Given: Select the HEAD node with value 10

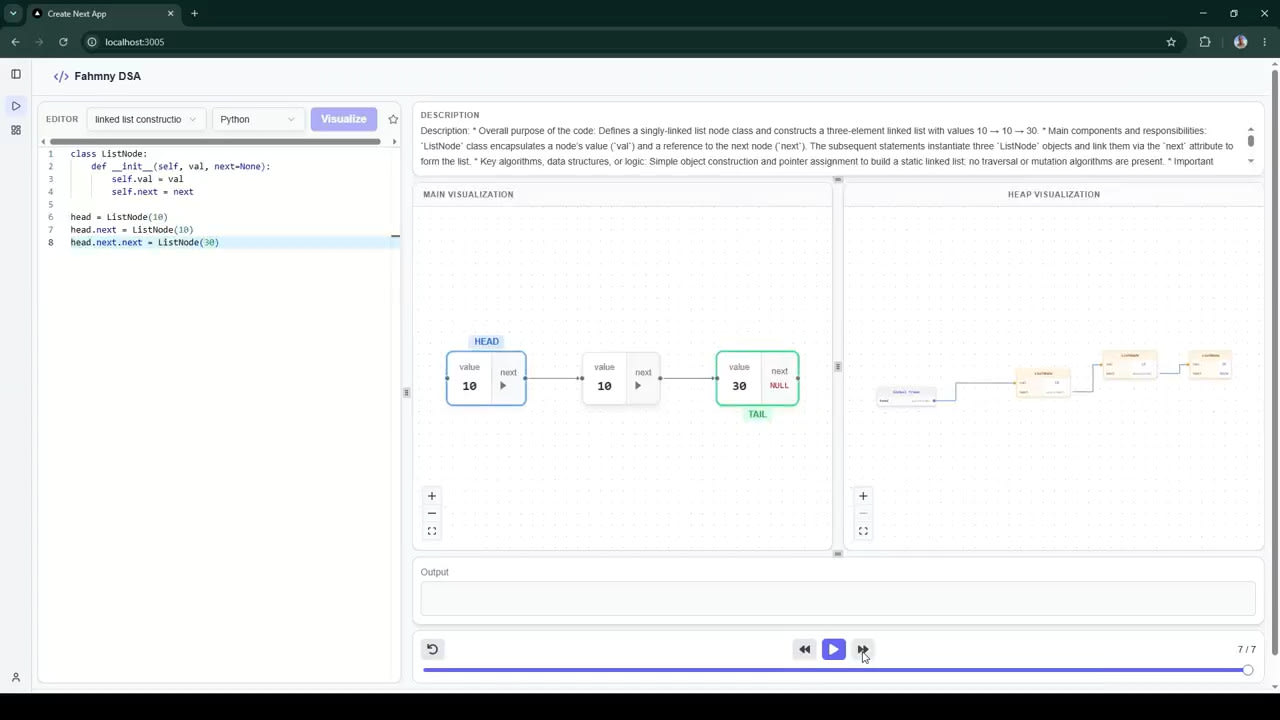Looking at the screenshot, I should pos(486,379).
